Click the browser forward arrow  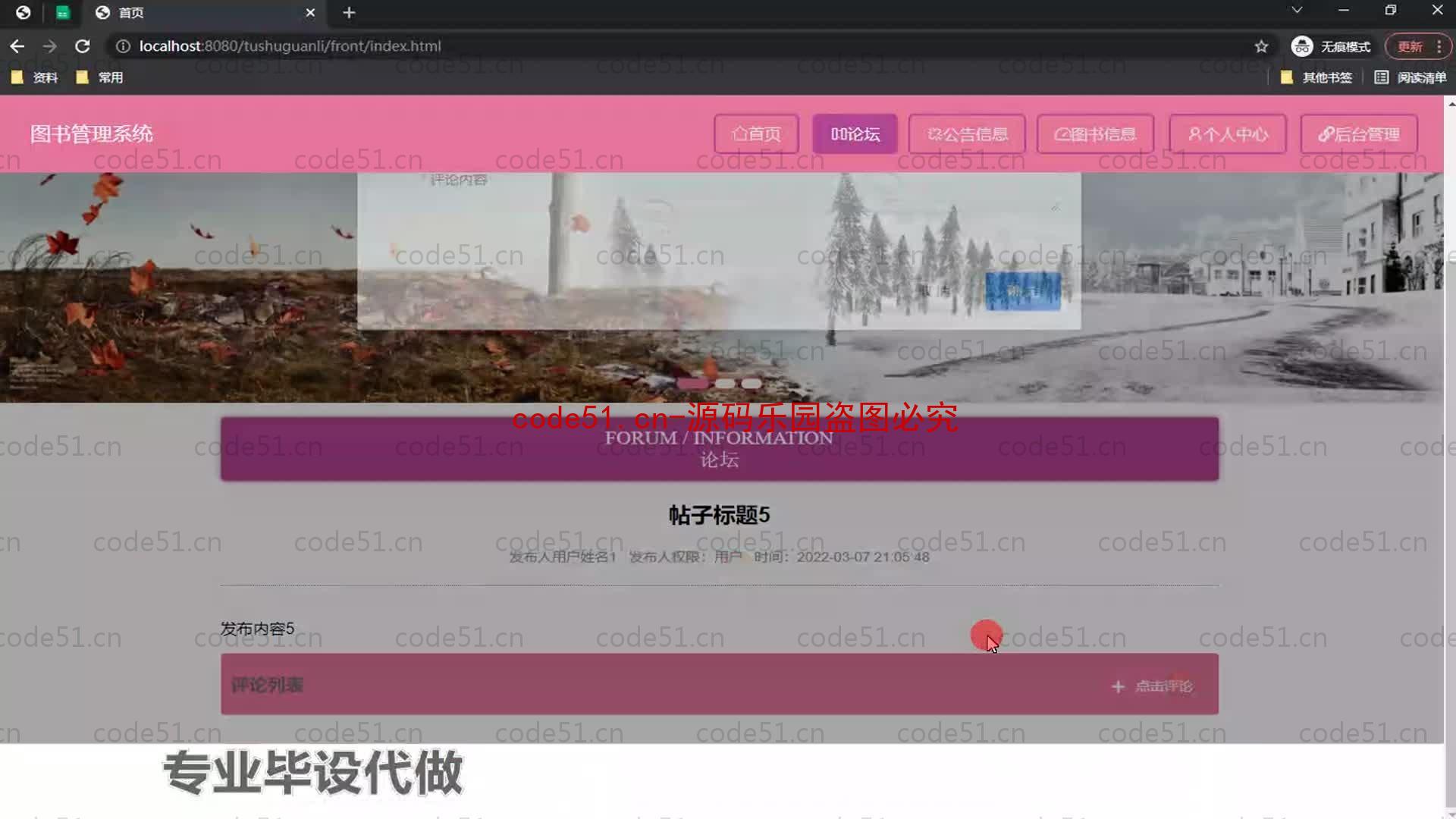pyautogui.click(x=50, y=46)
